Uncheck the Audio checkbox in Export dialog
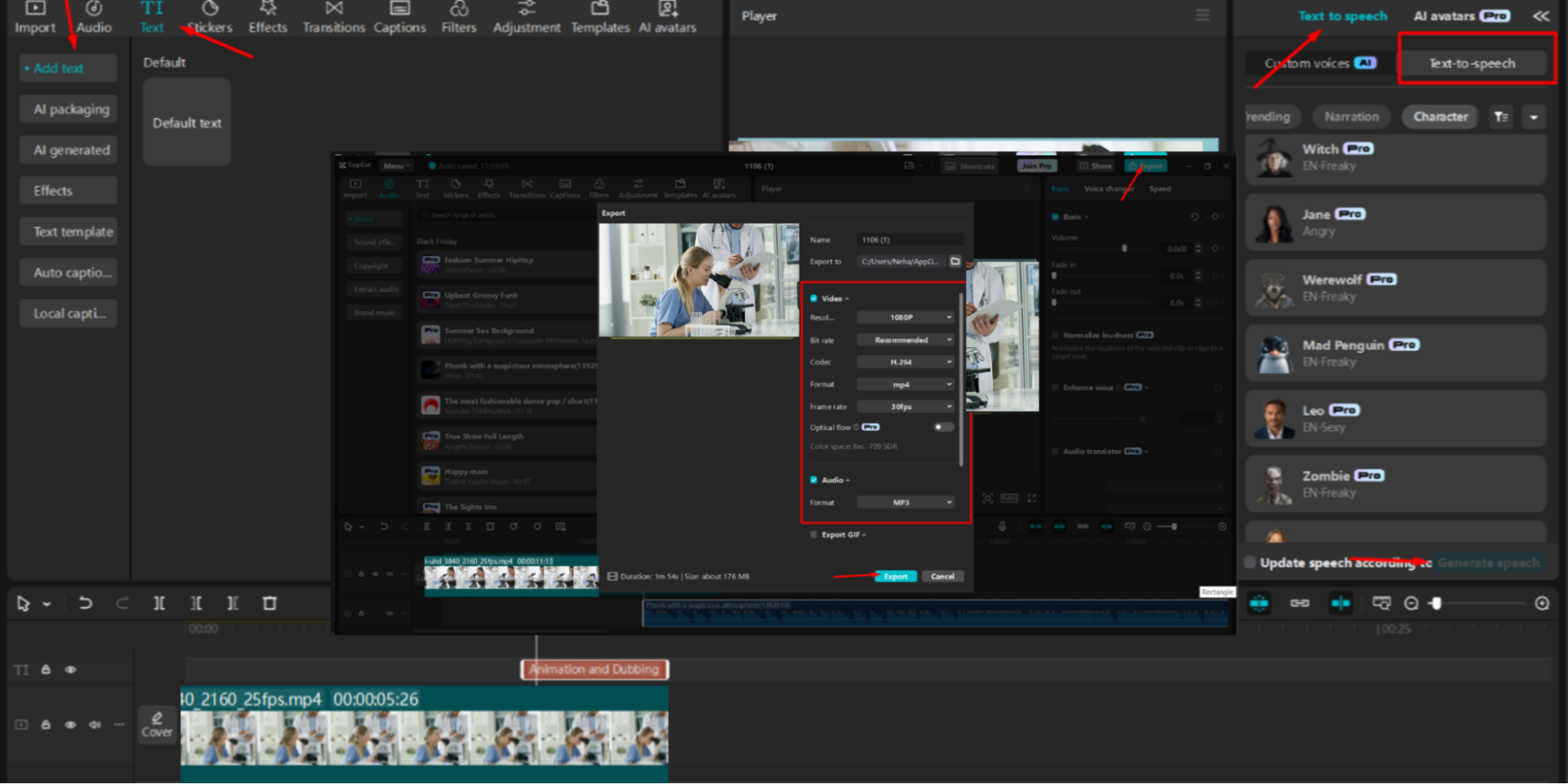1568x784 pixels. (813, 479)
